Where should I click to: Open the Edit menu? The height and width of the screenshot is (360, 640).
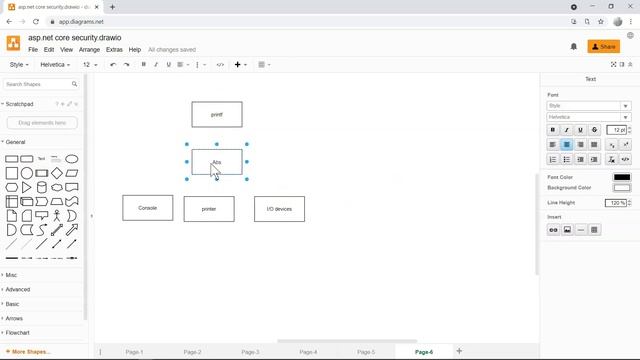click(49, 49)
